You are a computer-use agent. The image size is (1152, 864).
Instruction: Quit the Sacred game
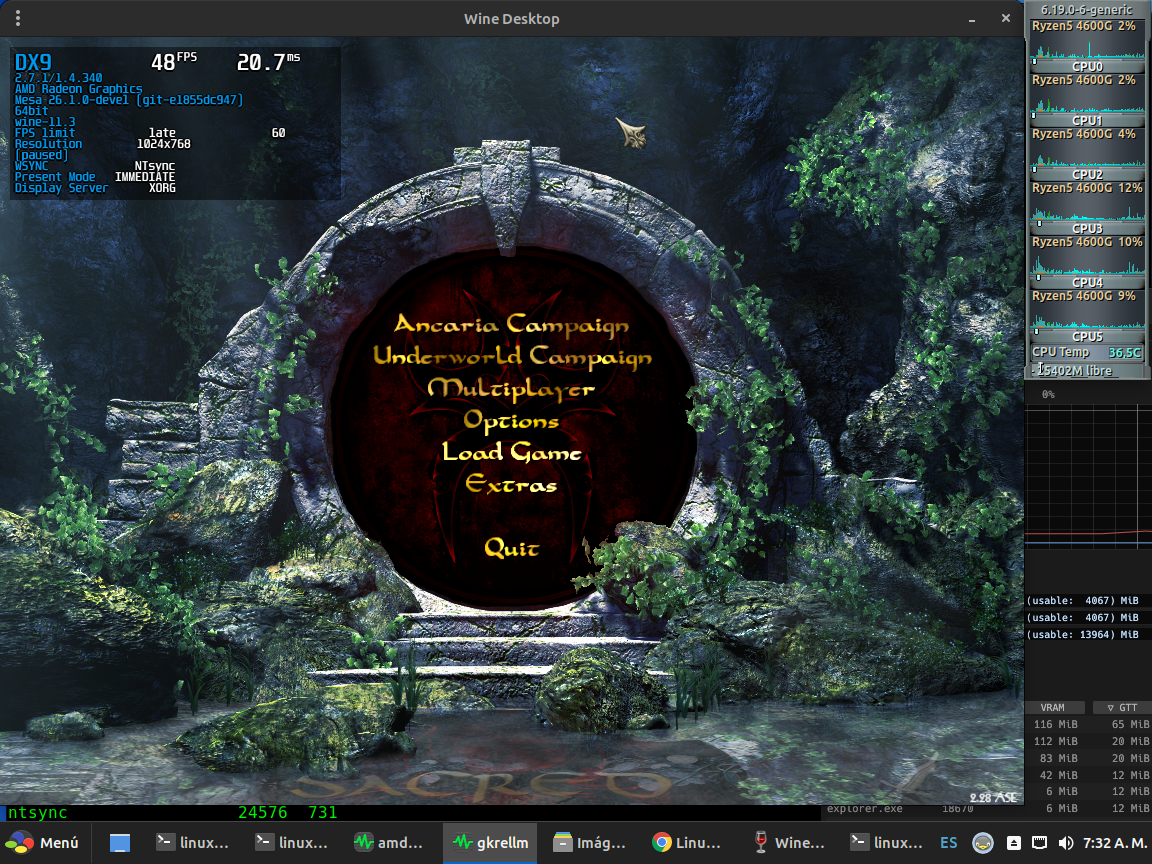pos(511,547)
